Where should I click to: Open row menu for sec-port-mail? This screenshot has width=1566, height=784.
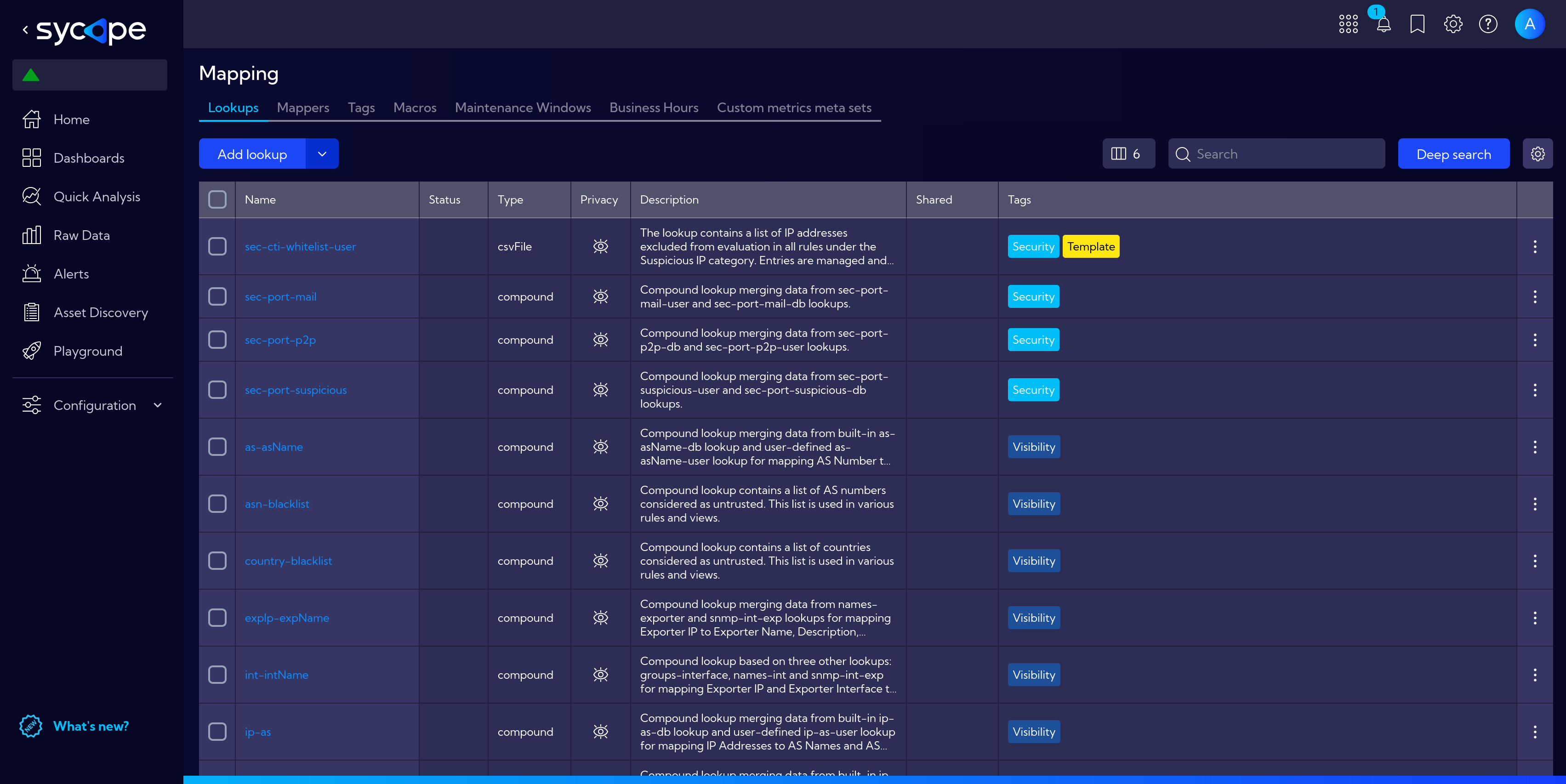[x=1534, y=296]
